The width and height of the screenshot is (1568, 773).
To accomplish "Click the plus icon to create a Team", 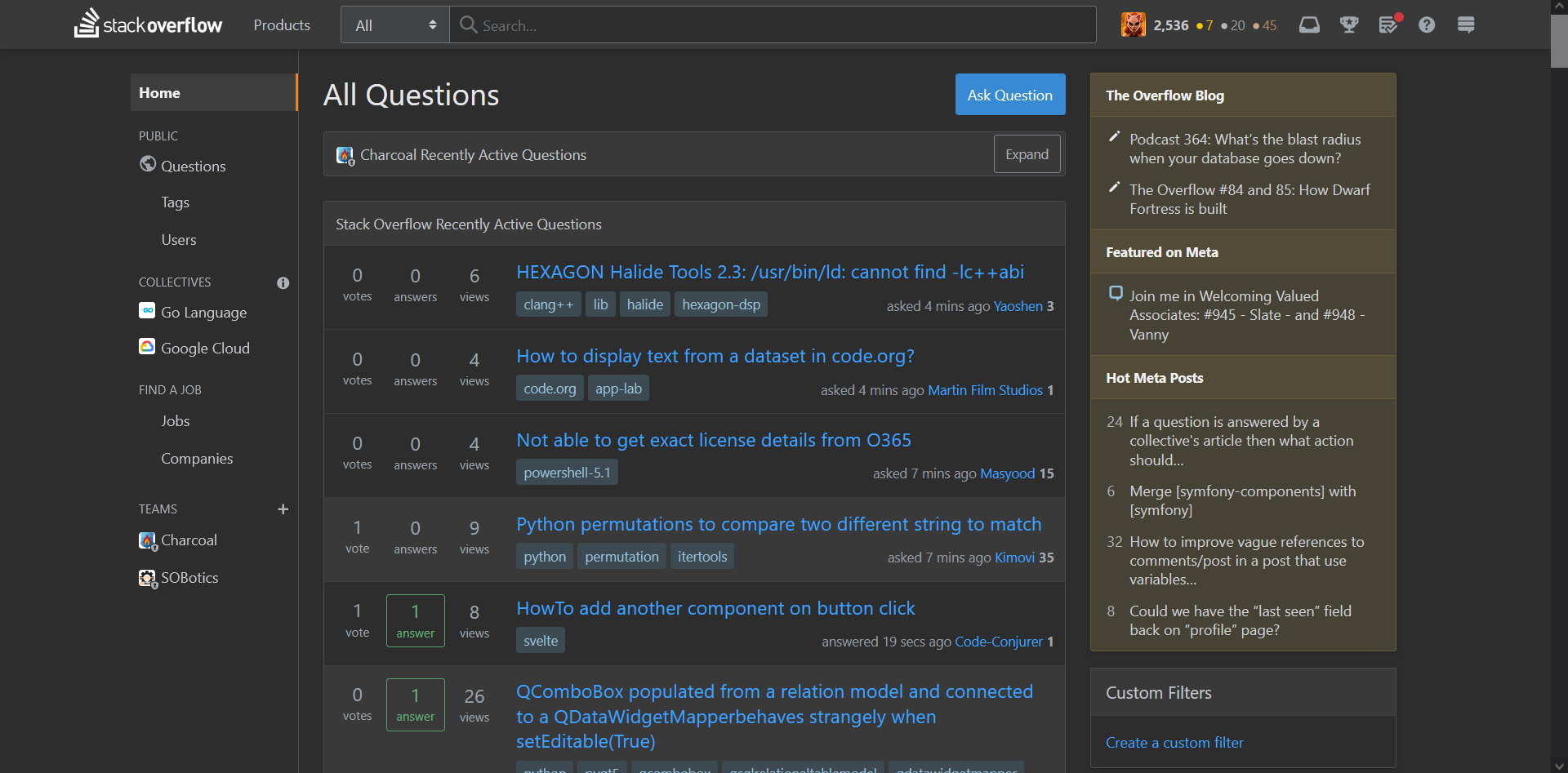I will 283,509.
